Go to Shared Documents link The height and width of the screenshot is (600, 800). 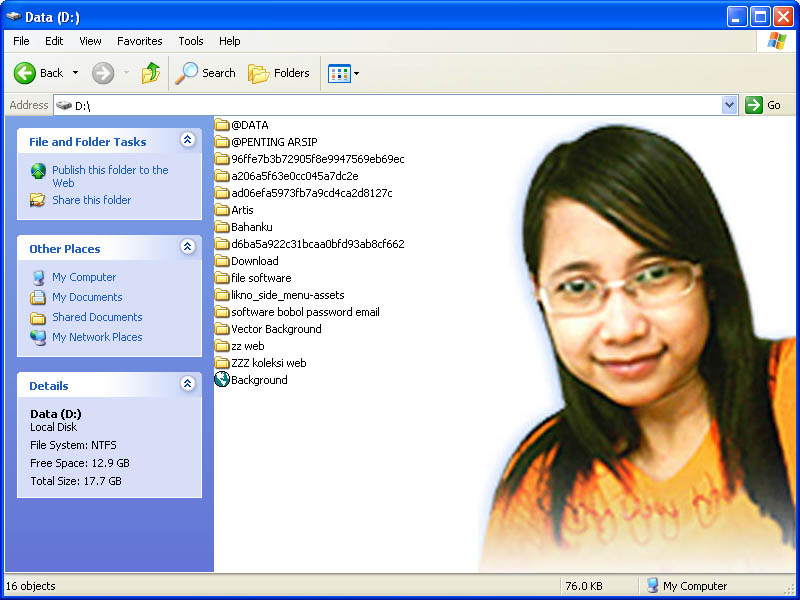(97, 317)
